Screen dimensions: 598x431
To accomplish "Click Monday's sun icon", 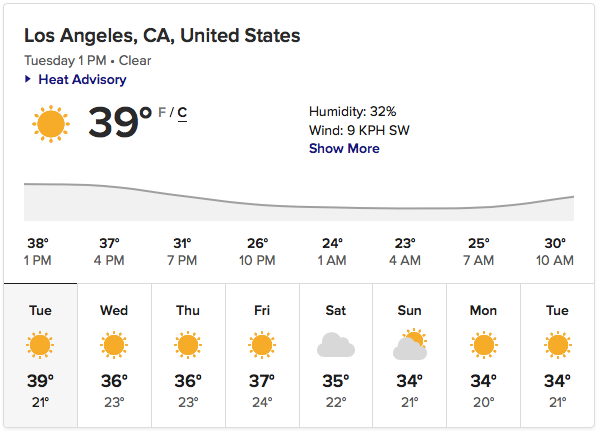I will point(484,345).
